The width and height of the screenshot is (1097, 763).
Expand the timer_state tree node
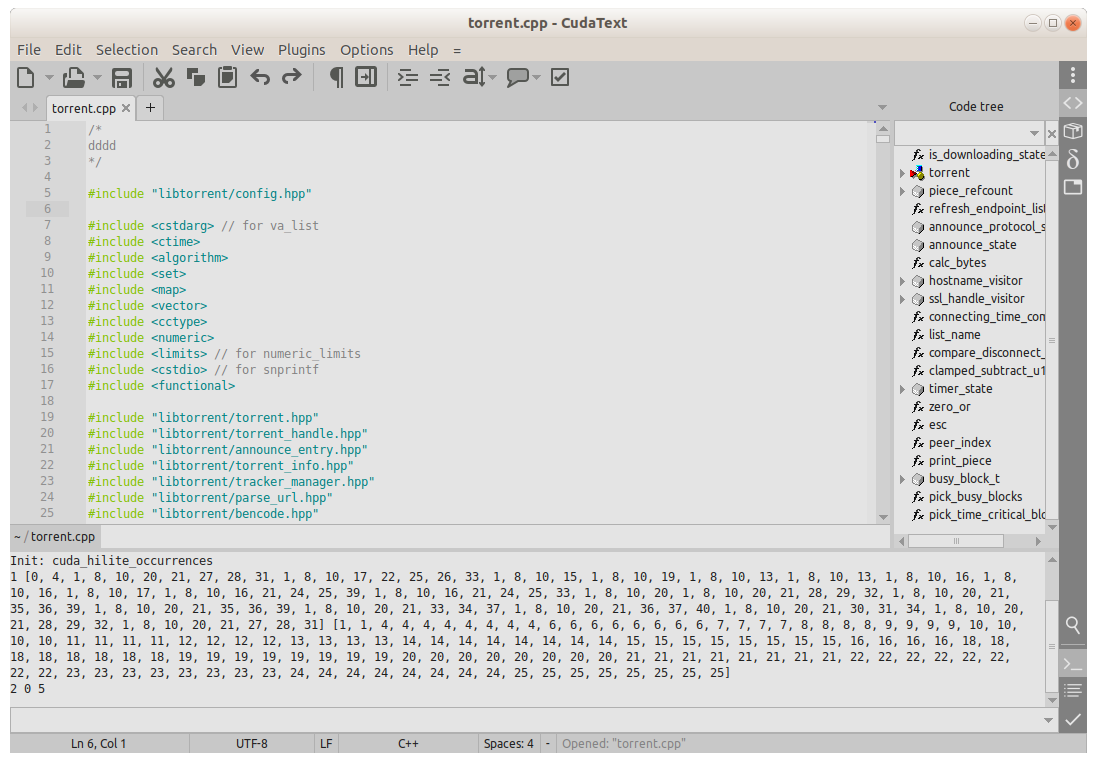pyautogui.click(x=902, y=389)
